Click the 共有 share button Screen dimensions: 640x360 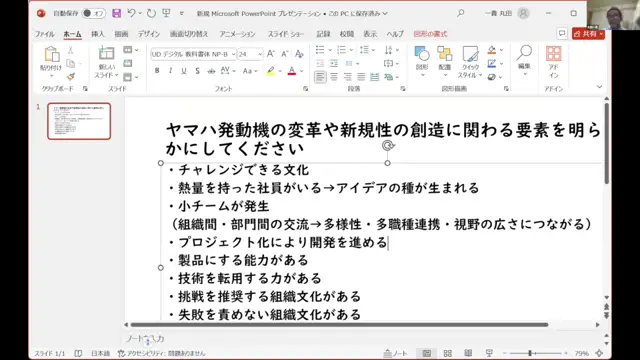(x=588, y=34)
